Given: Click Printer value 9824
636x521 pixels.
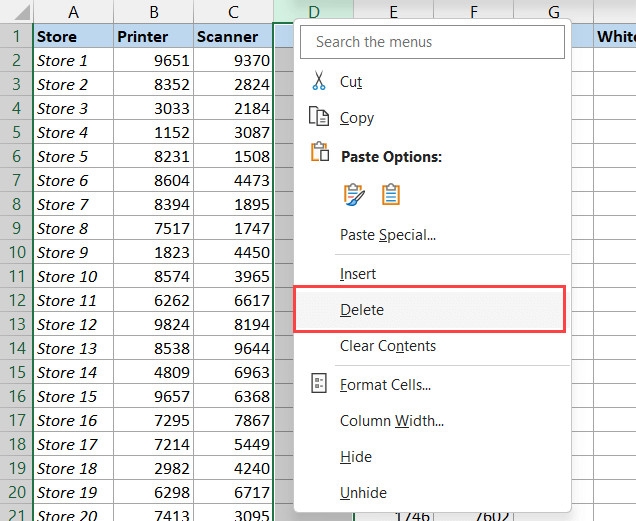Looking at the screenshot, I should coord(154,324).
